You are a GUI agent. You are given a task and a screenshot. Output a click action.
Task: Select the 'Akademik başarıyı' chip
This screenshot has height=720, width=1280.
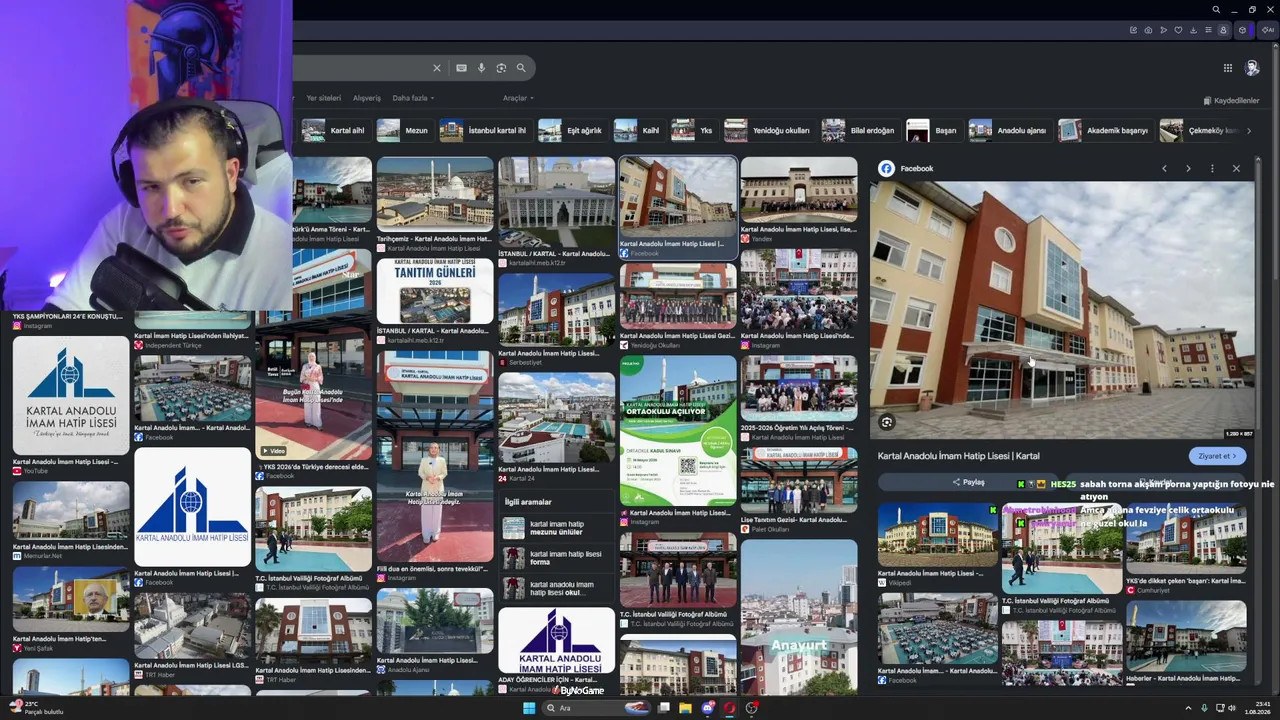coord(1104,131)
